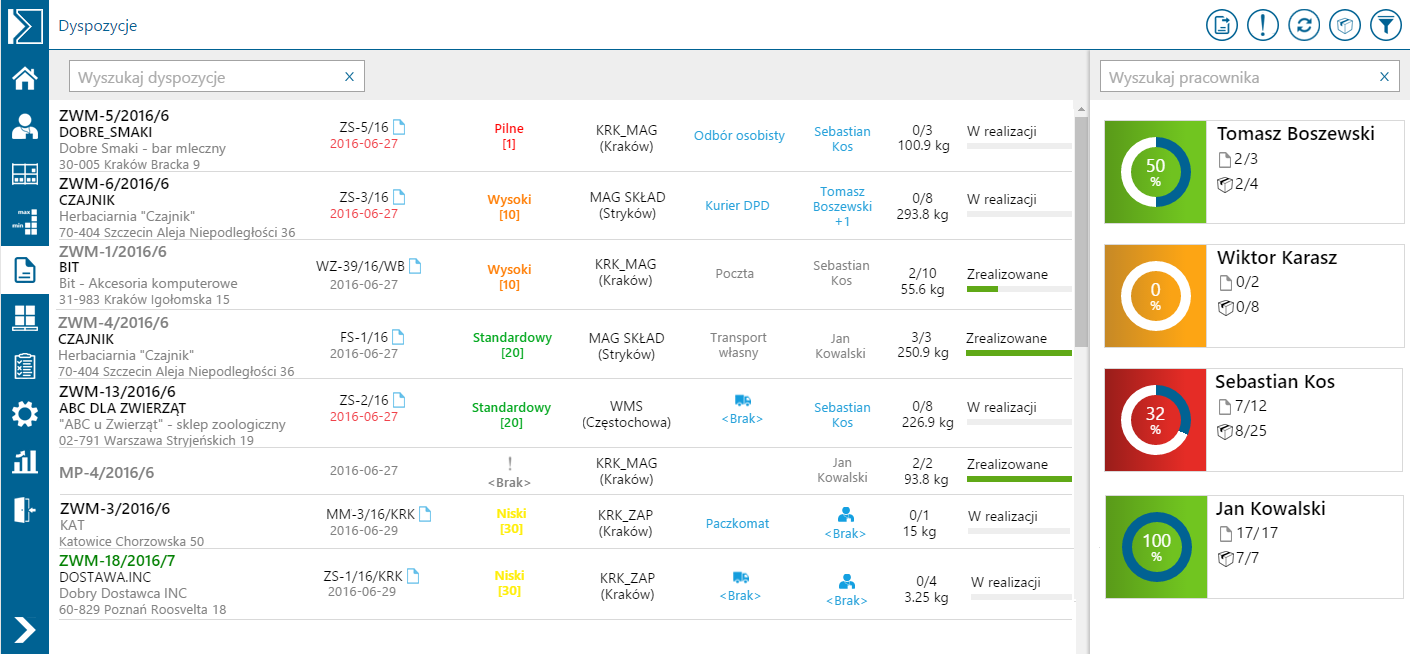Open the filter funnel icon
The image size is (1410, 654).
1385,25
